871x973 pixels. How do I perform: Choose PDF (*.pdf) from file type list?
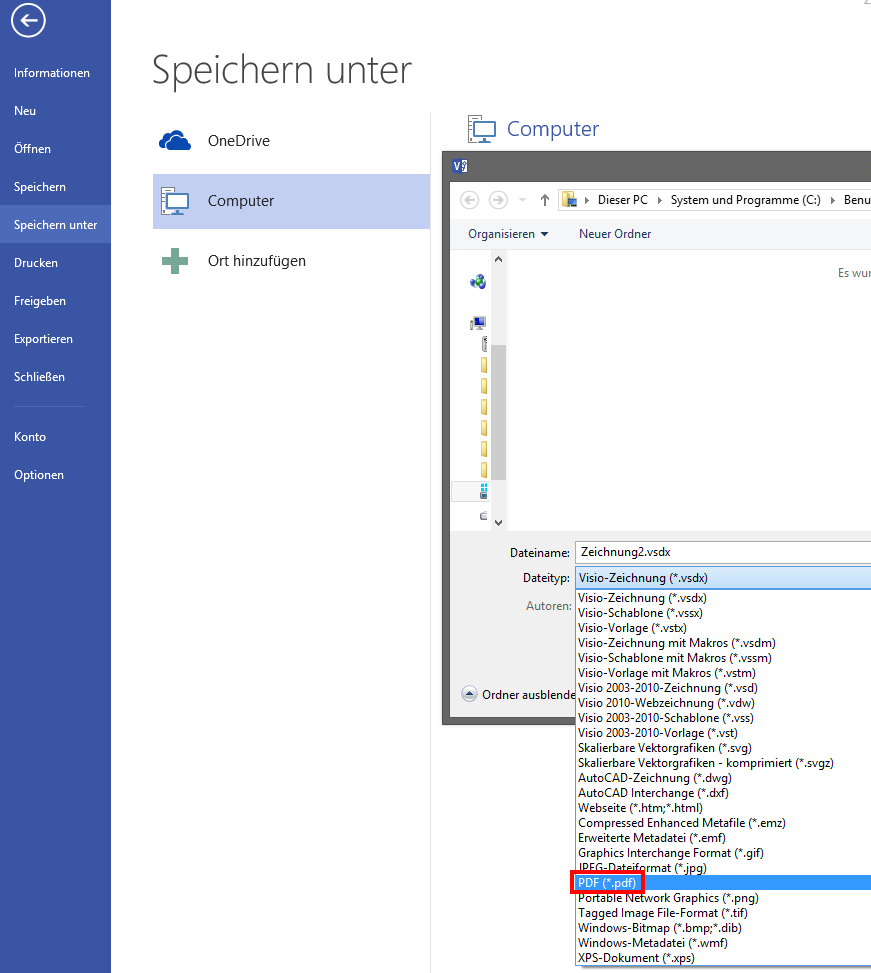point(607,883)
